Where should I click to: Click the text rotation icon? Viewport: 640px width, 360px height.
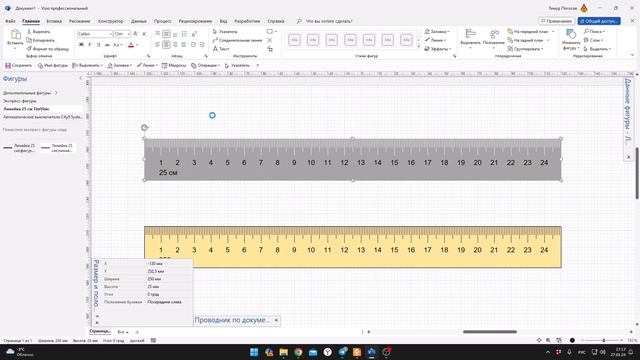194,34
